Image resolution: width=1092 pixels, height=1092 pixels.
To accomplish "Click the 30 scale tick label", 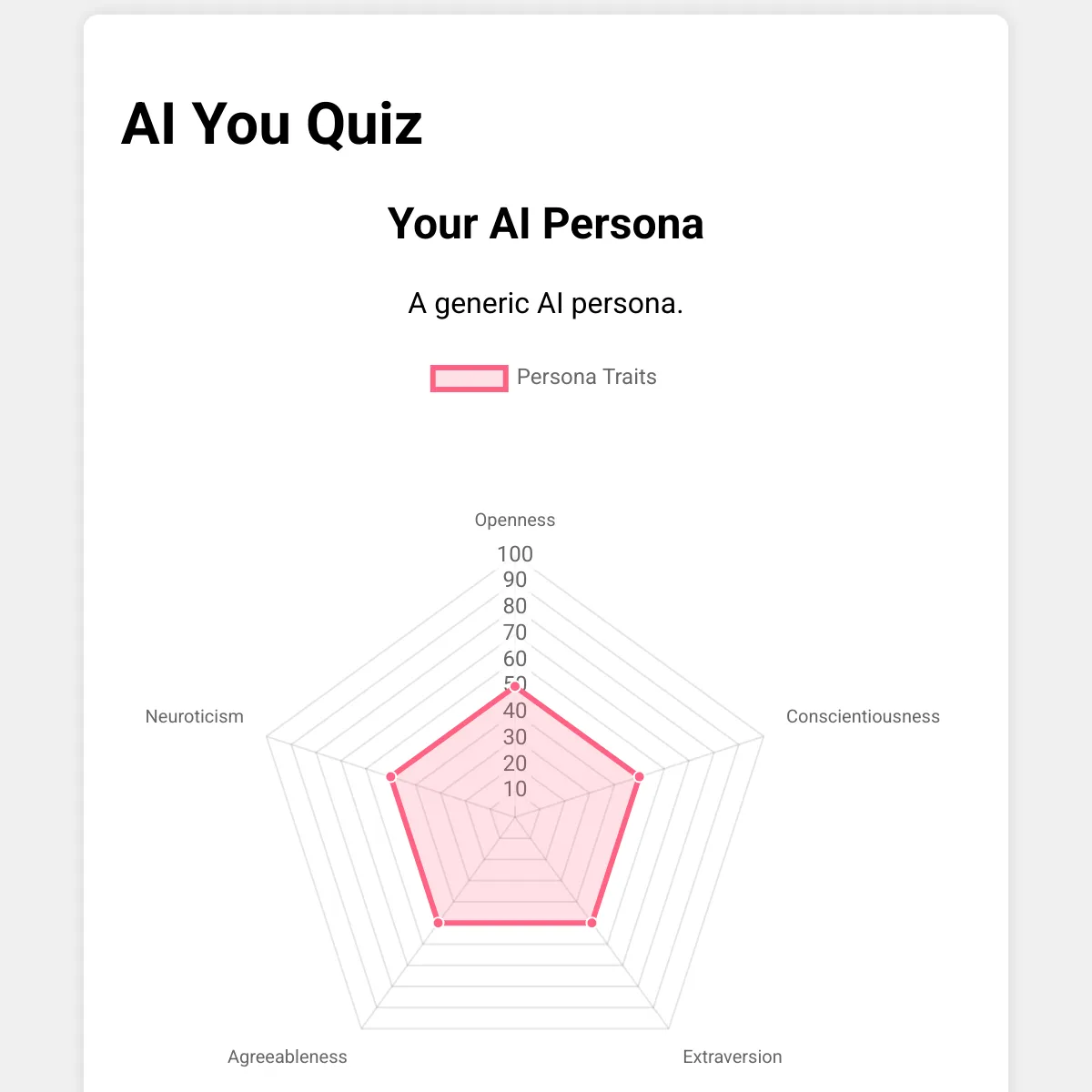I will pyautogui.click(x=515, y=737).
